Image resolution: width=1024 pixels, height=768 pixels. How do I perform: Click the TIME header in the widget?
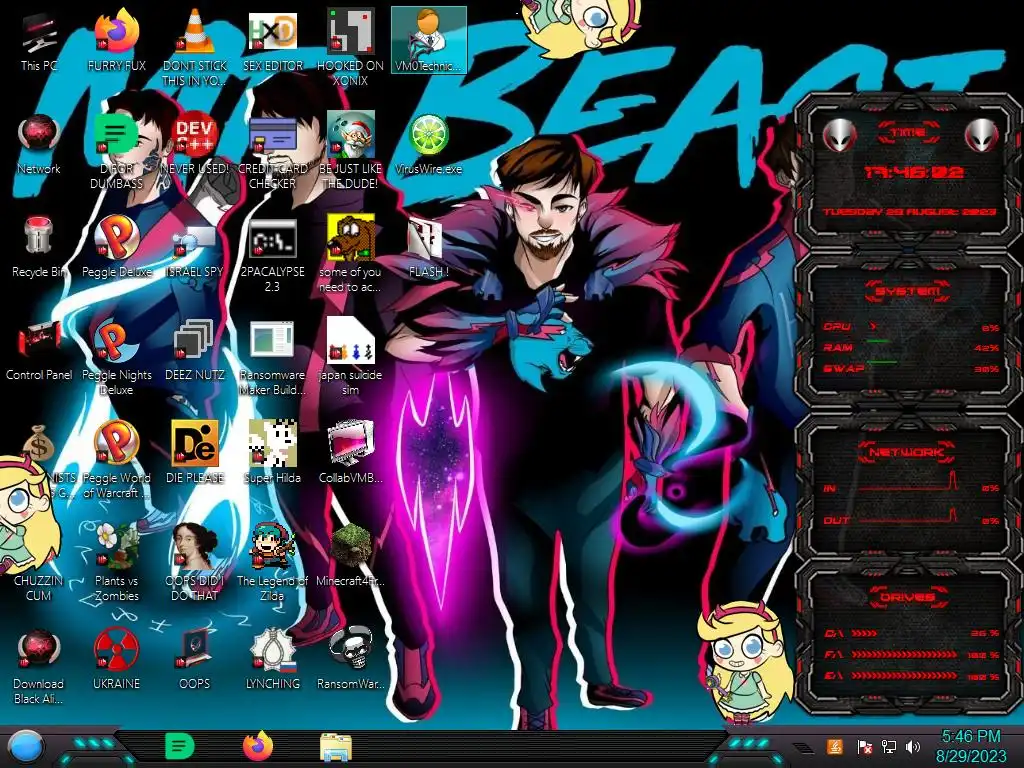click(x=908, y=133)
